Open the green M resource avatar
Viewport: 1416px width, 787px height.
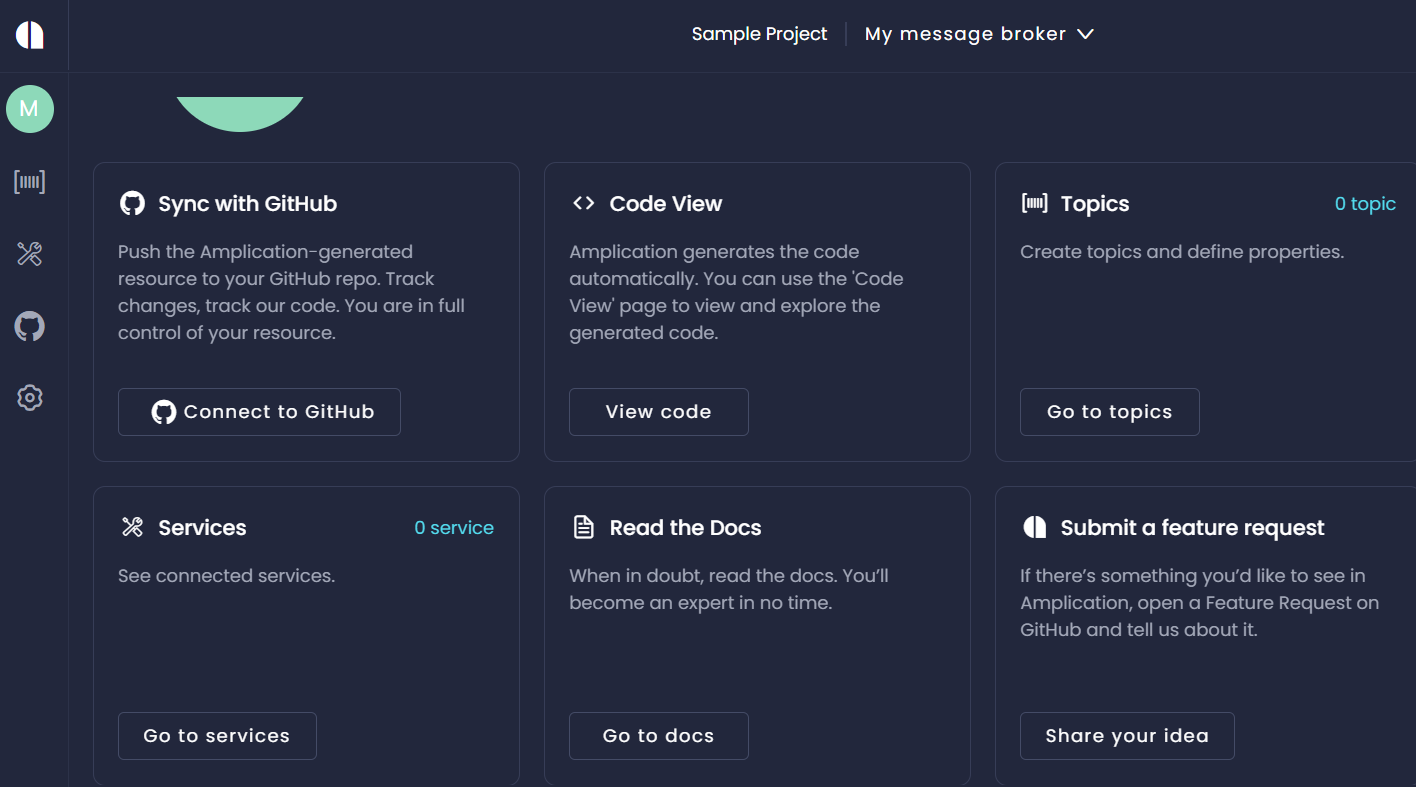point(30,109)
